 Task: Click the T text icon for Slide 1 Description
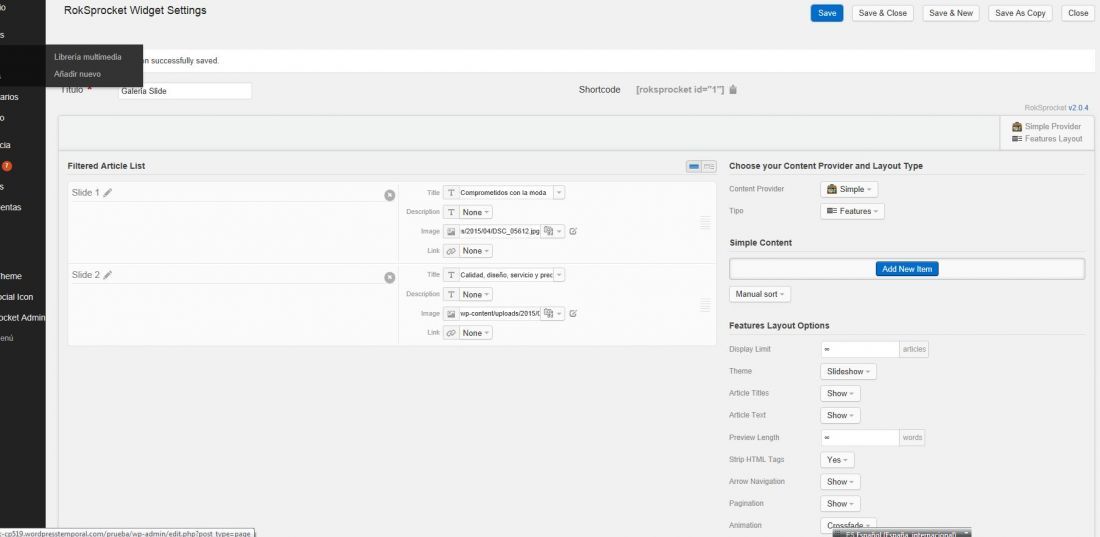pos(451,212)
